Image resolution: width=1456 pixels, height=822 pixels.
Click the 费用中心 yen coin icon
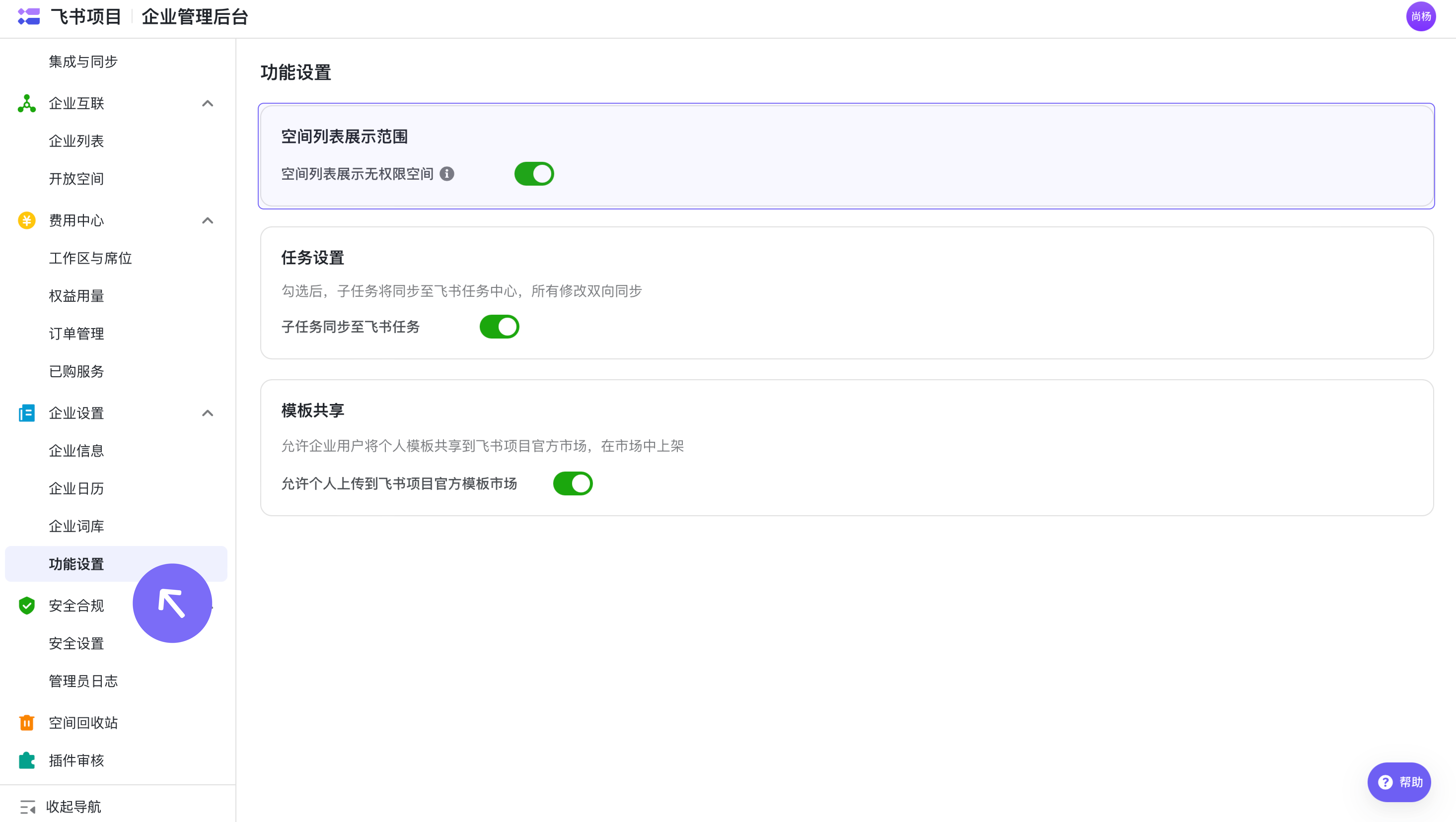tap(27, 220)
